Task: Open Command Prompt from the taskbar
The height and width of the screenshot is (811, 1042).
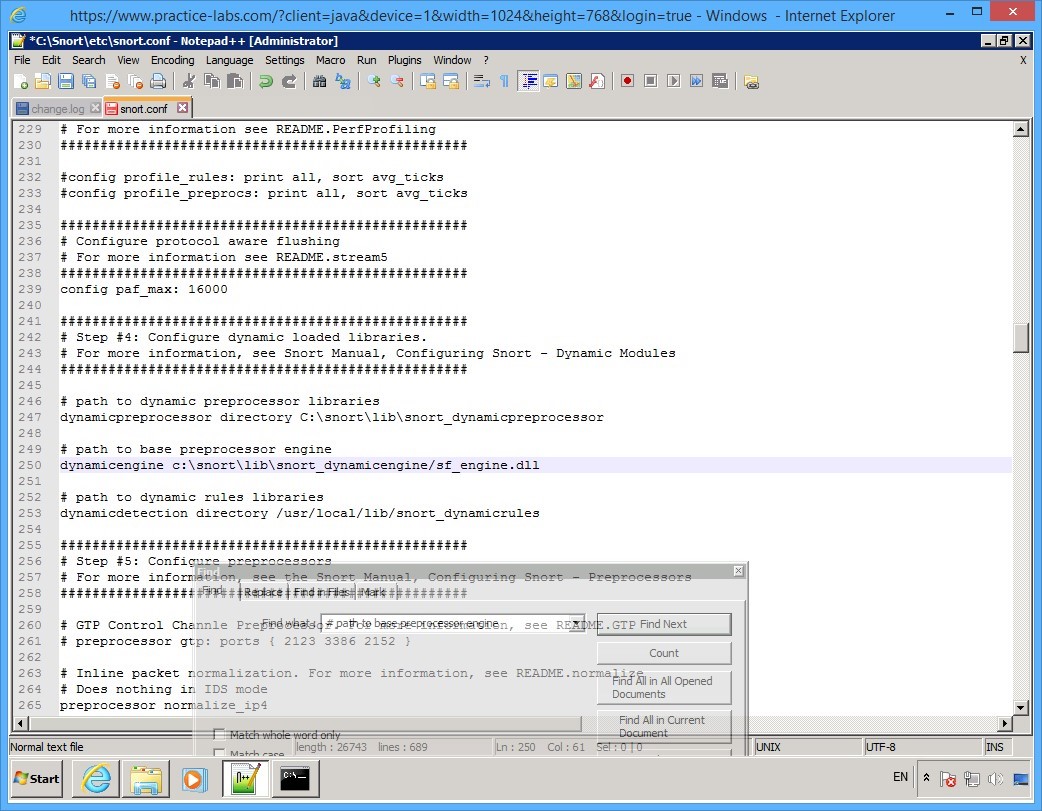Action: coord(296,778)
